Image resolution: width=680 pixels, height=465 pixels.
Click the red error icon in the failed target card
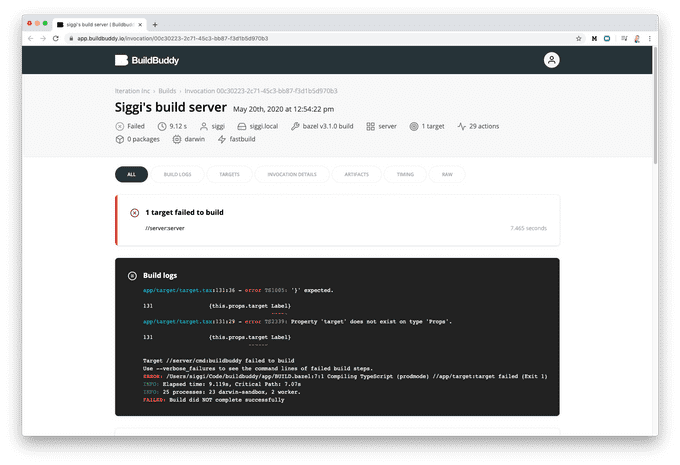(134, 213)
